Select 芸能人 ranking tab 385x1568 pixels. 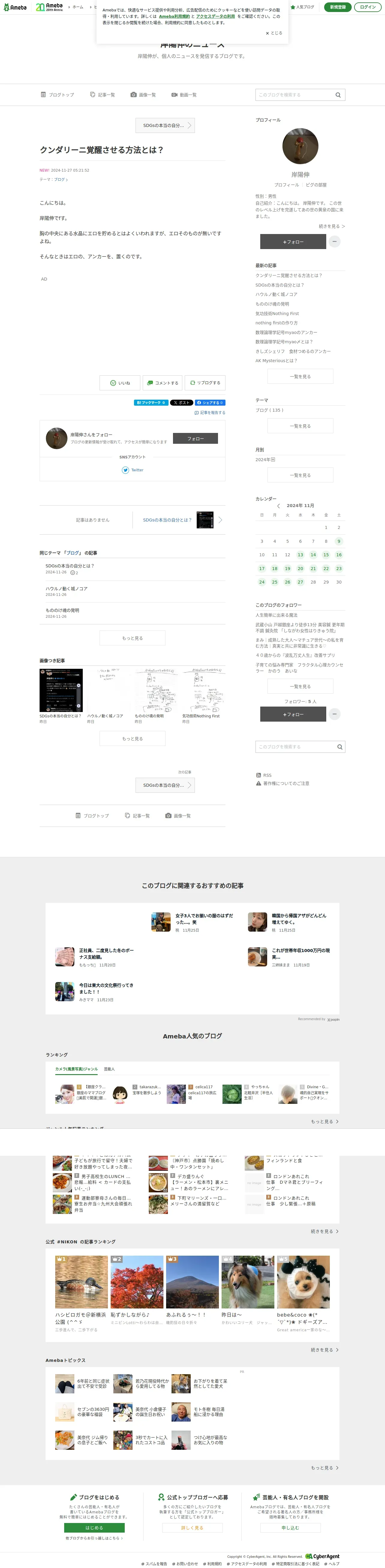pos(109,1069)
